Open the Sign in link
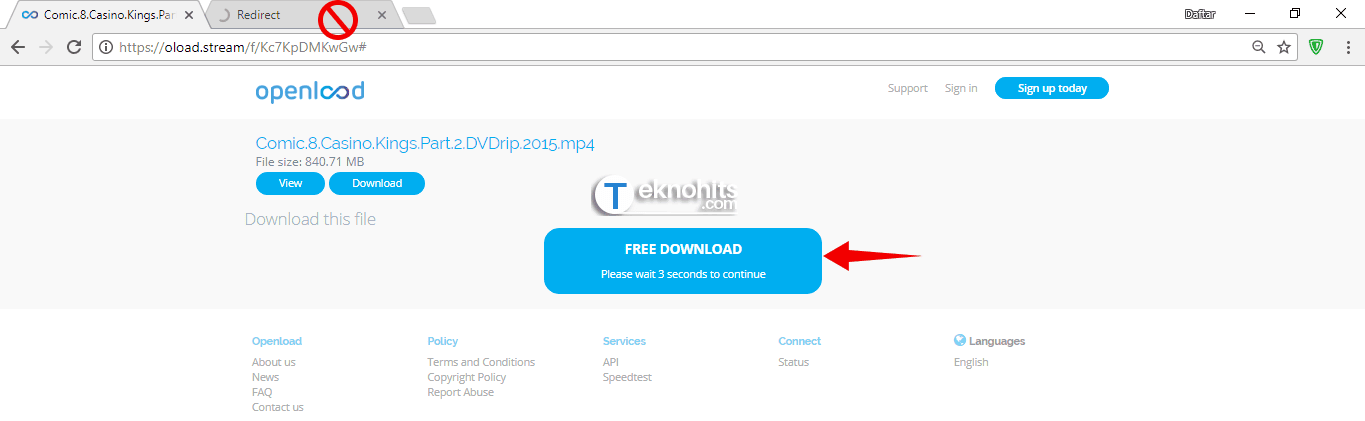This screenshot has width=1365, height=421. (x=961, y=88)
